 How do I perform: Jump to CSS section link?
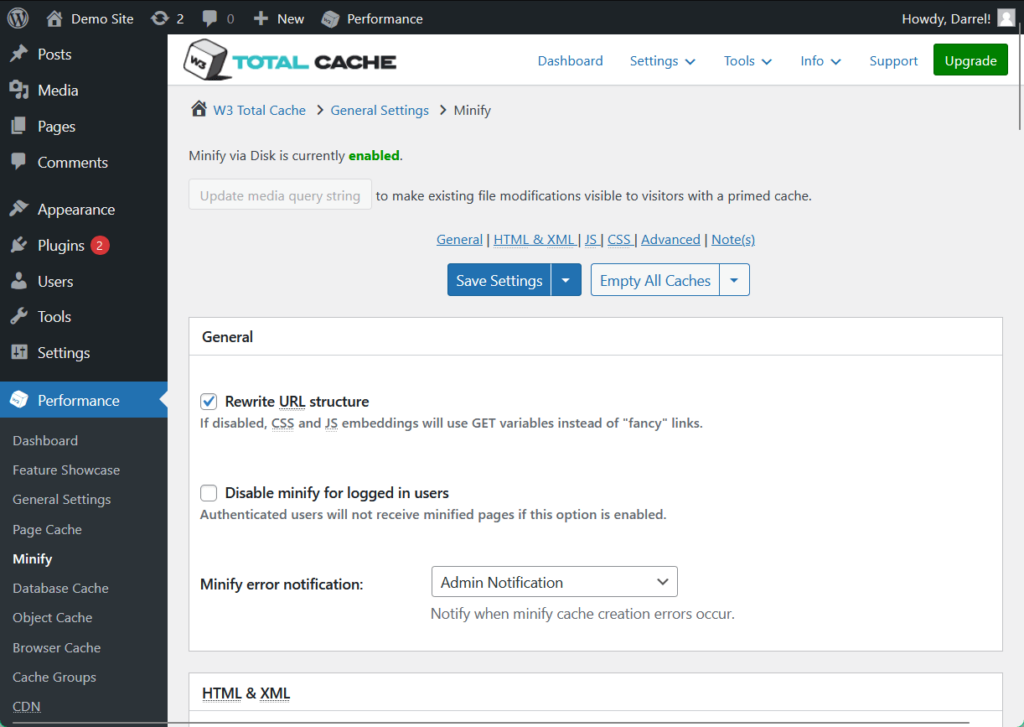pyautogui.click(x=619, y=240)
